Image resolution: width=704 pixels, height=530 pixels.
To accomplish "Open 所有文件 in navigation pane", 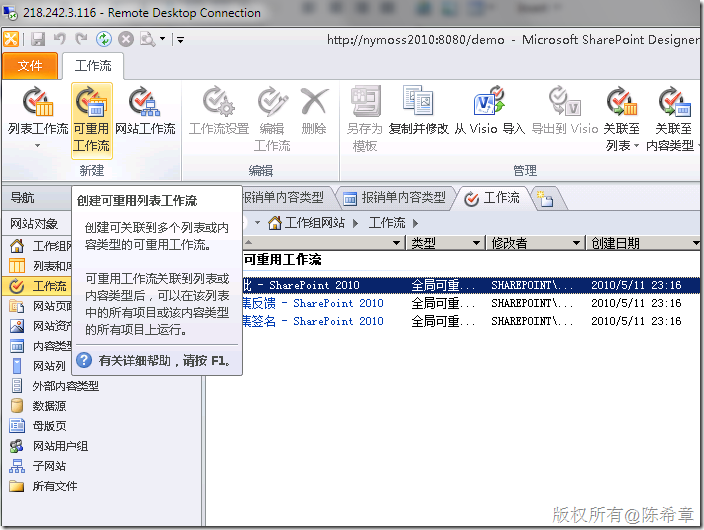I will pyautogui.click(x=44, y=486).
